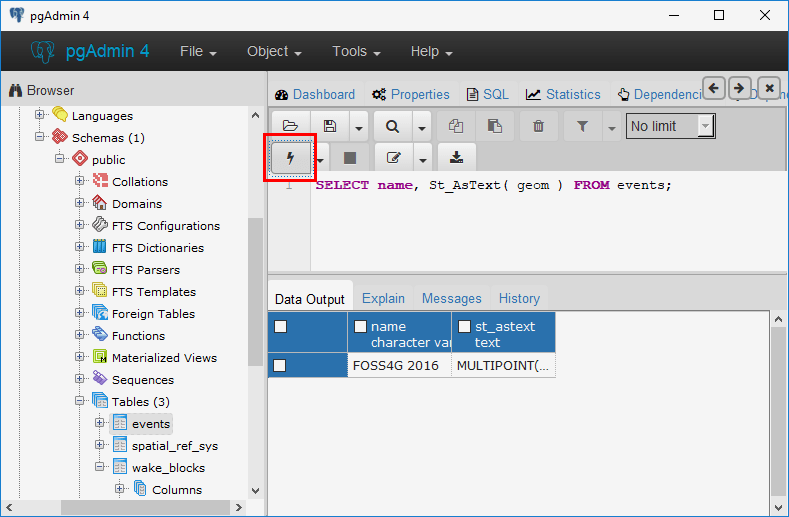Select the FTS Dictionaries node icon
The image size is (789, 517).
100,247
